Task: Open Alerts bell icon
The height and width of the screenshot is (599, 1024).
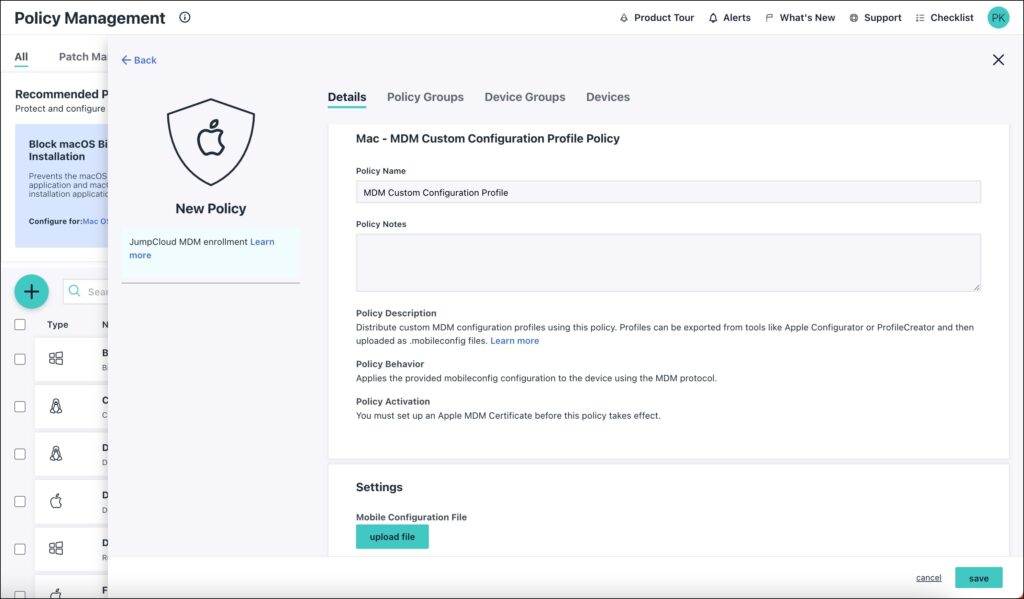Action: coord(713,18)
